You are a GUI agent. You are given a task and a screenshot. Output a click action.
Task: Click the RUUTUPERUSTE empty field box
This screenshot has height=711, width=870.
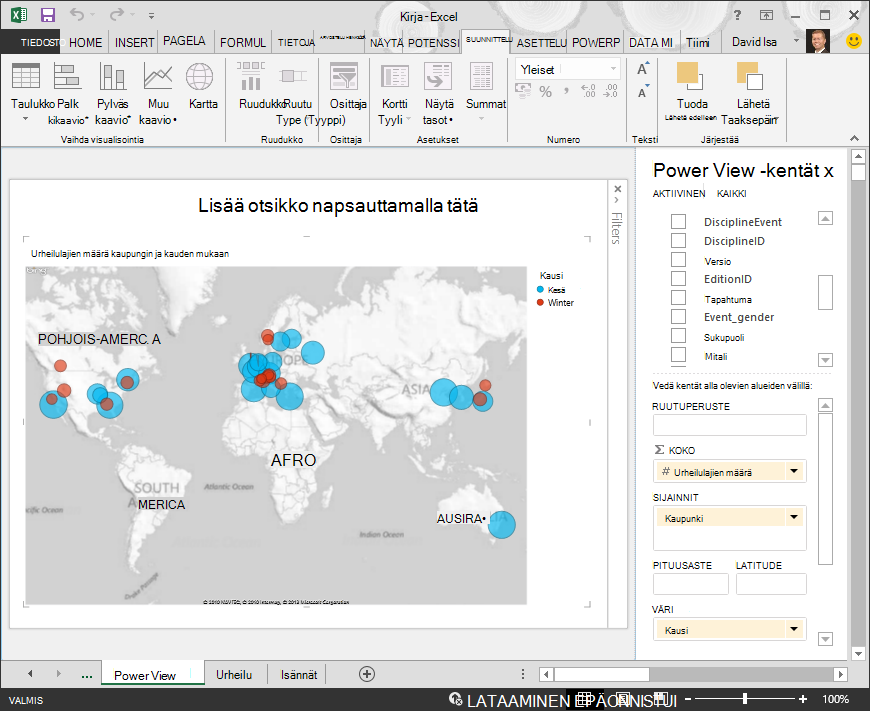point(729,425)
